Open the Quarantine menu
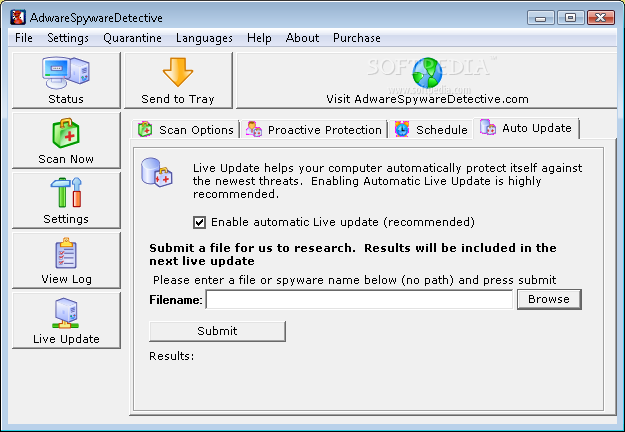Image resolution: width=625 pixels, height=432 pixels. click(132, 38)
